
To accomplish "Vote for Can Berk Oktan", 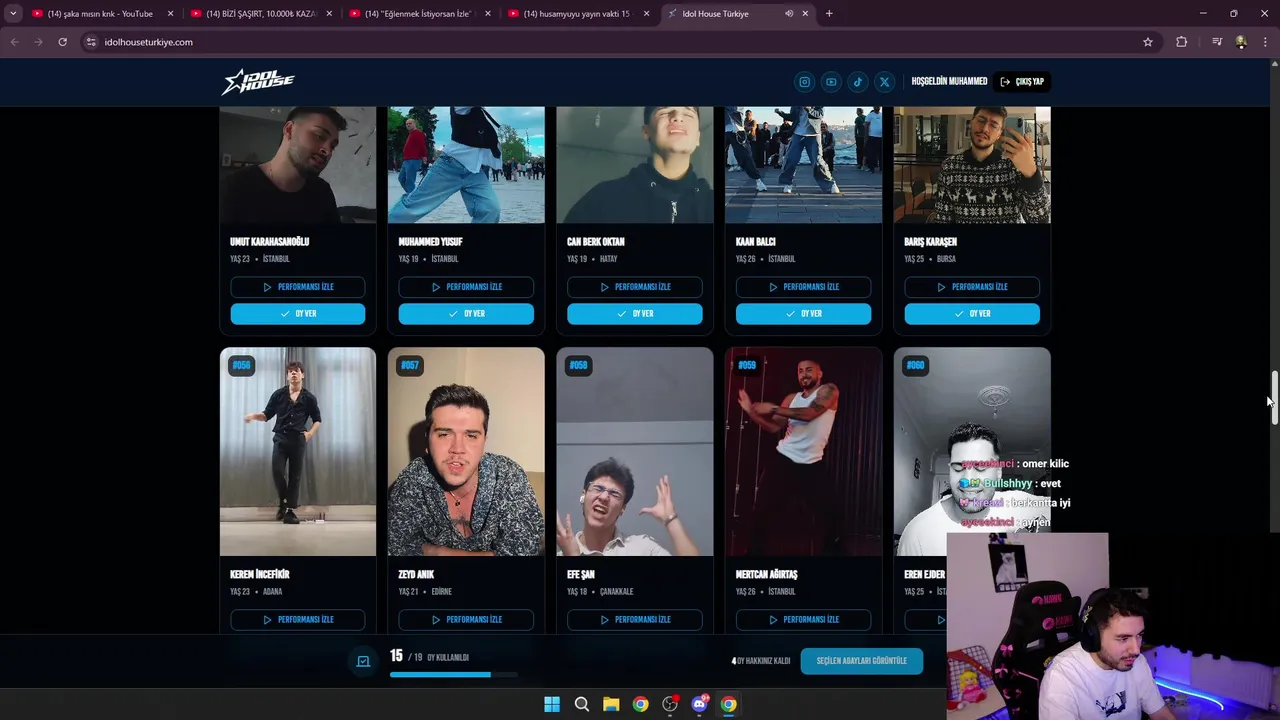I will 635,314.
